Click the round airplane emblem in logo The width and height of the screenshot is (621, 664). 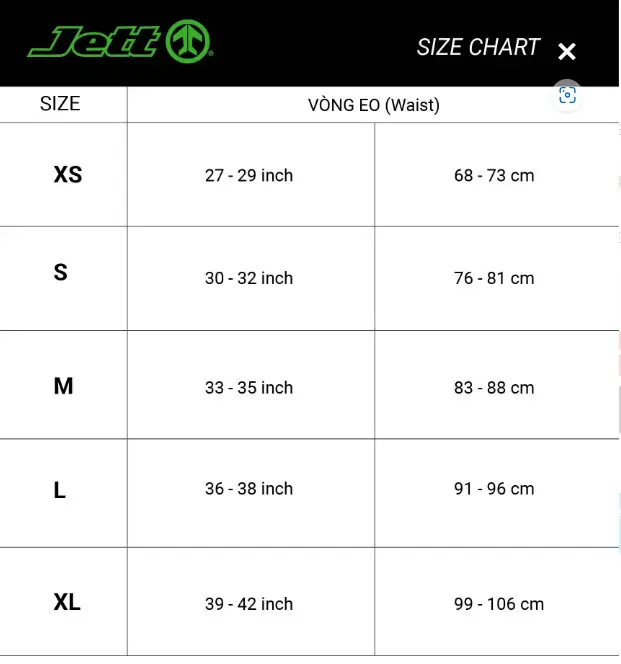tap(188, 41)
